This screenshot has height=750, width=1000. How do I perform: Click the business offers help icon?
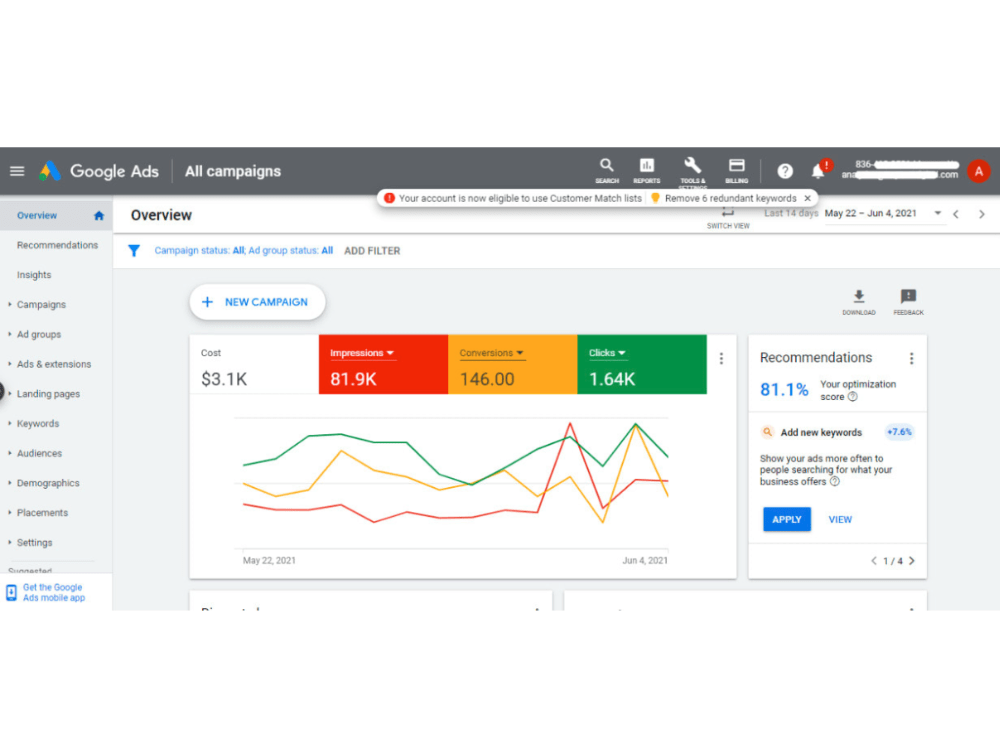tap(835, 482)
